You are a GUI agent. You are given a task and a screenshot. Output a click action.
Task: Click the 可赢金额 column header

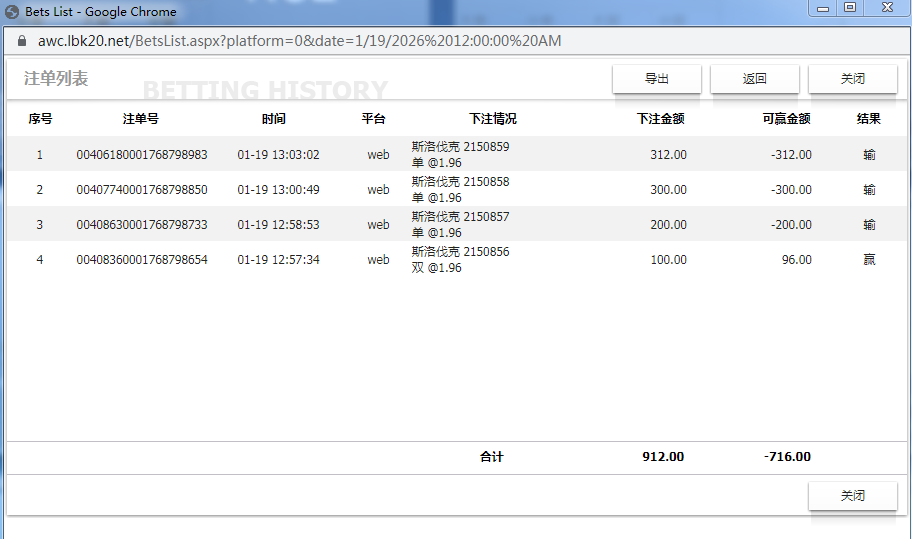786,119
